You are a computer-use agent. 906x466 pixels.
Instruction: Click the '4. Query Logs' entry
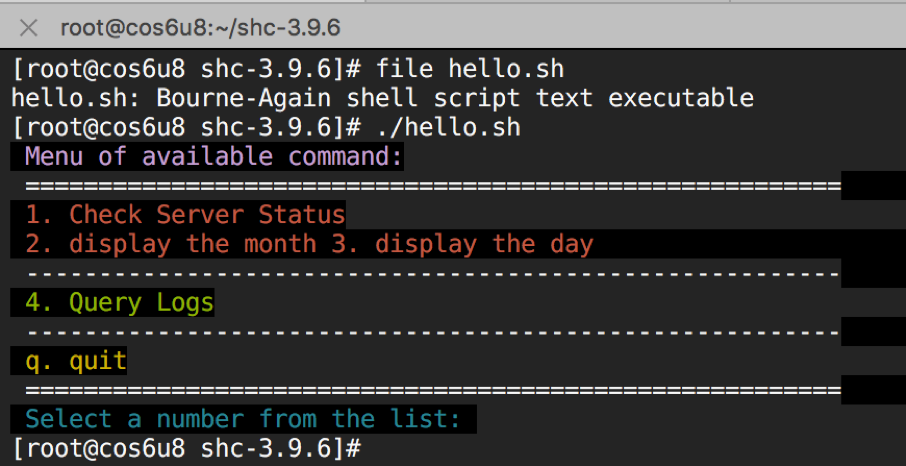pos(120,302)
